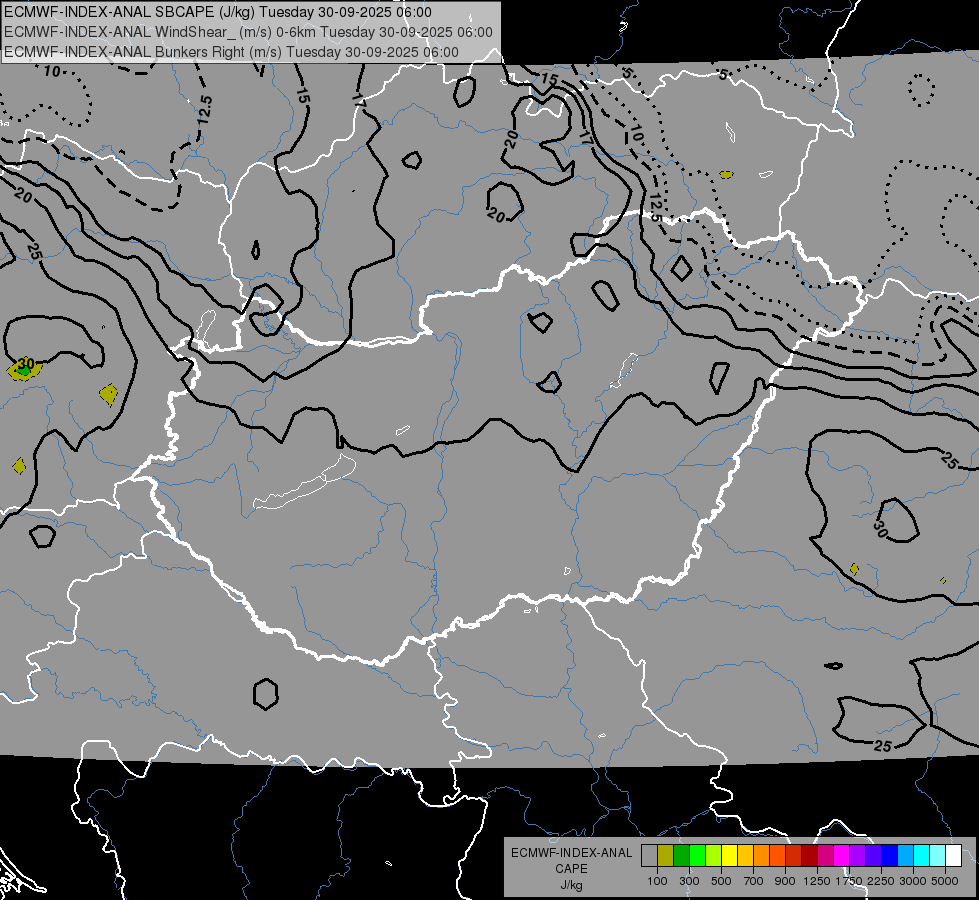Screen dimensions: 979x900
Task: Pick the olive legend swatch after 100
Action: pyautogui.click(x=666, y=855)
